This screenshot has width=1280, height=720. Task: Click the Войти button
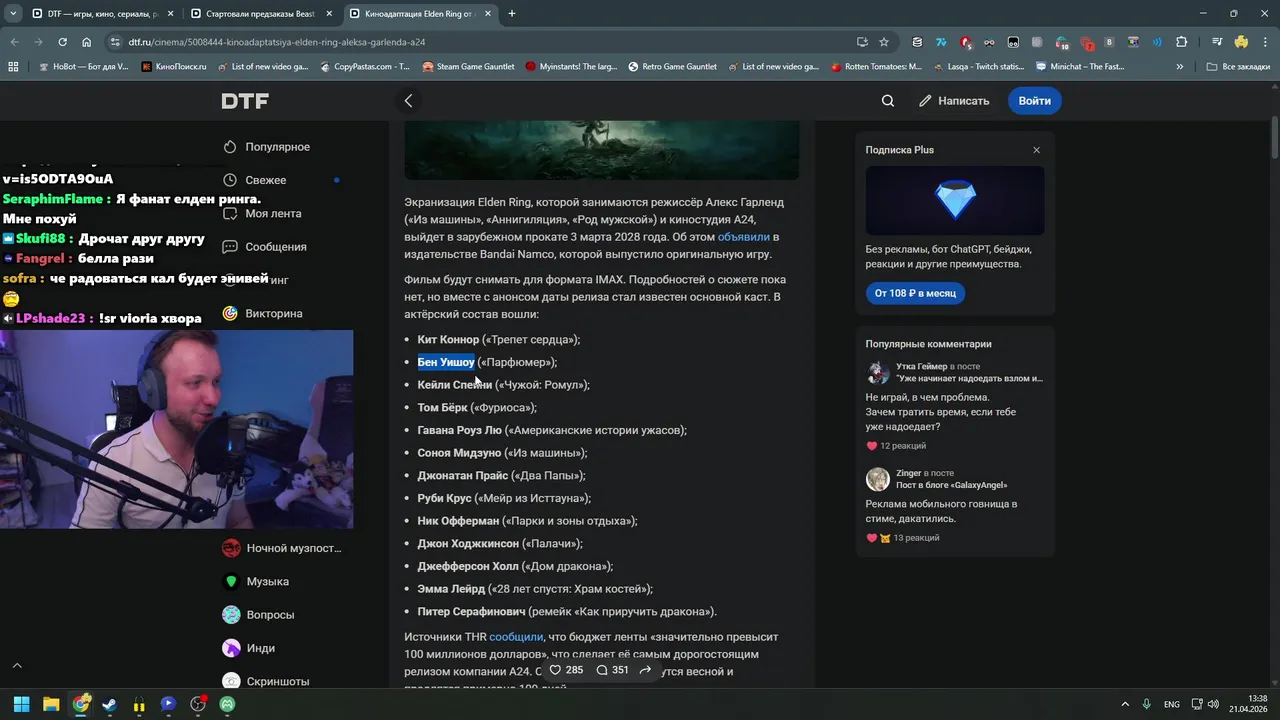pyautogui.click(x=1034, y=101)
